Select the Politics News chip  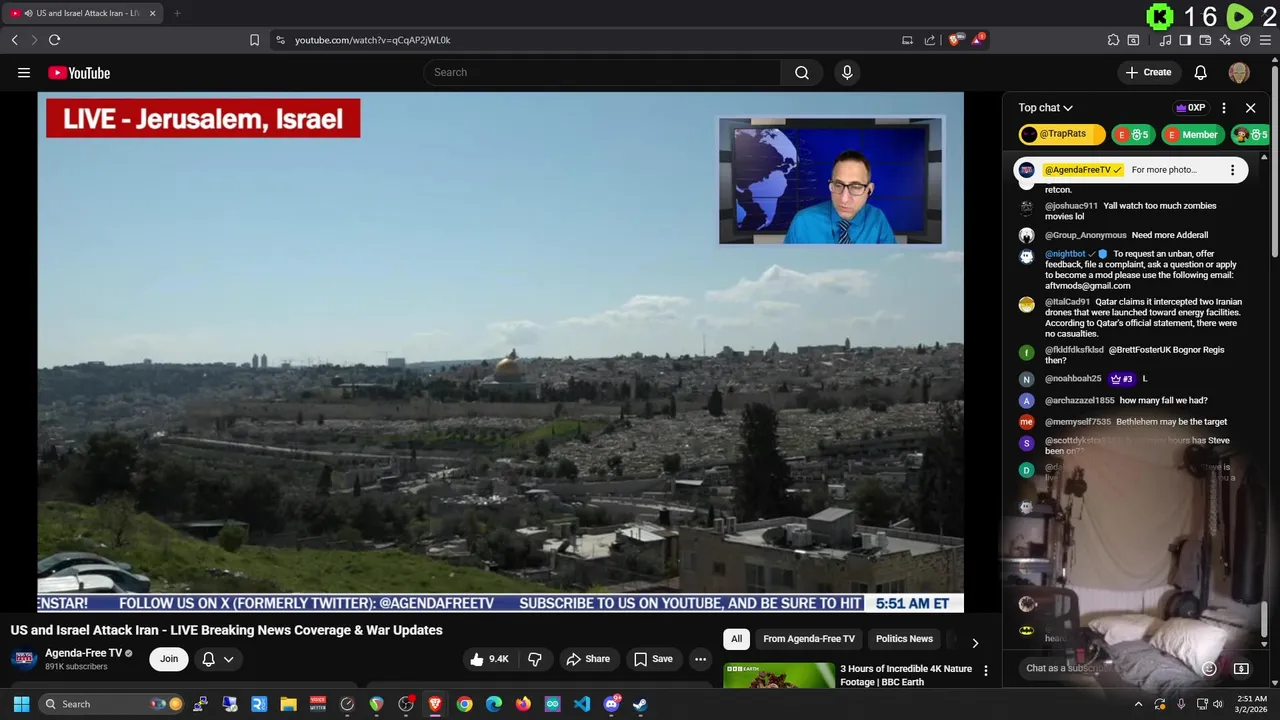(904, 639)
